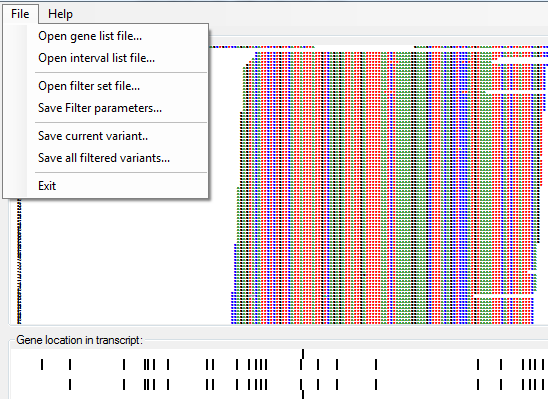Select Open filter set file...
Screen dimensions: 548x399
coord(105,86)
